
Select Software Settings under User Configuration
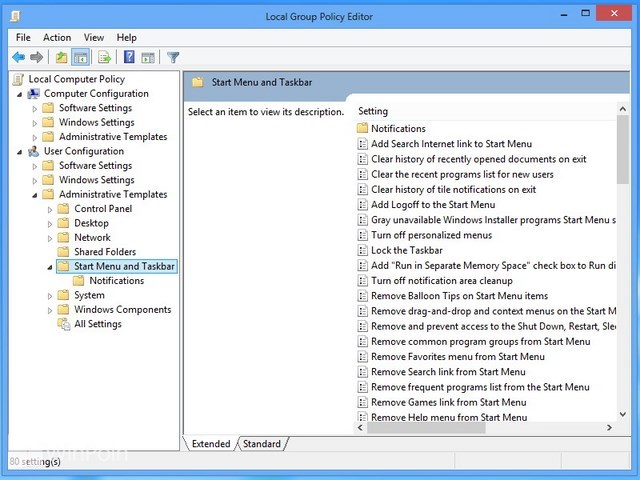[96, 165]
